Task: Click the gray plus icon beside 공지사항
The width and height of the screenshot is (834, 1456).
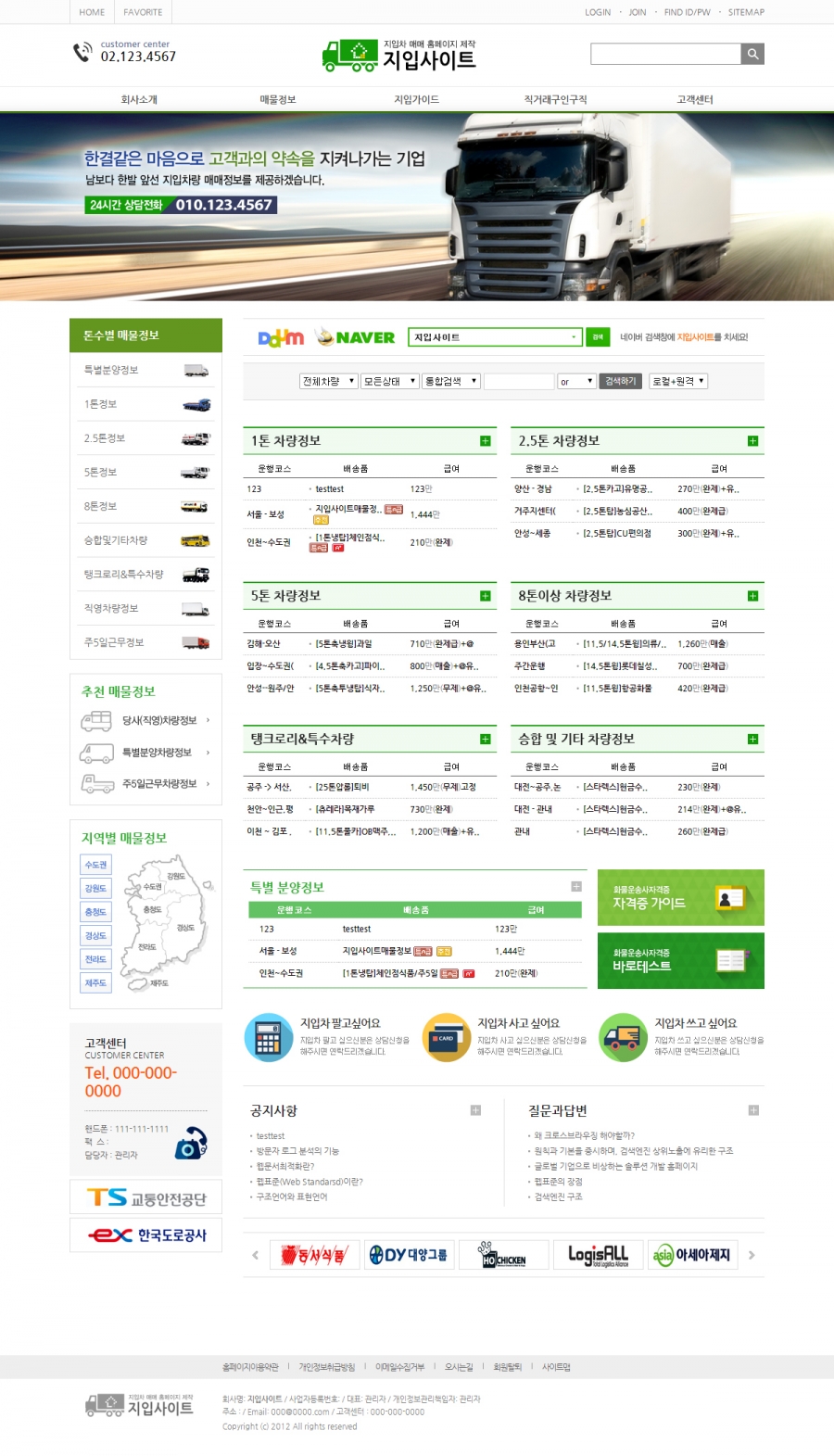Action: click(475, 1110)
